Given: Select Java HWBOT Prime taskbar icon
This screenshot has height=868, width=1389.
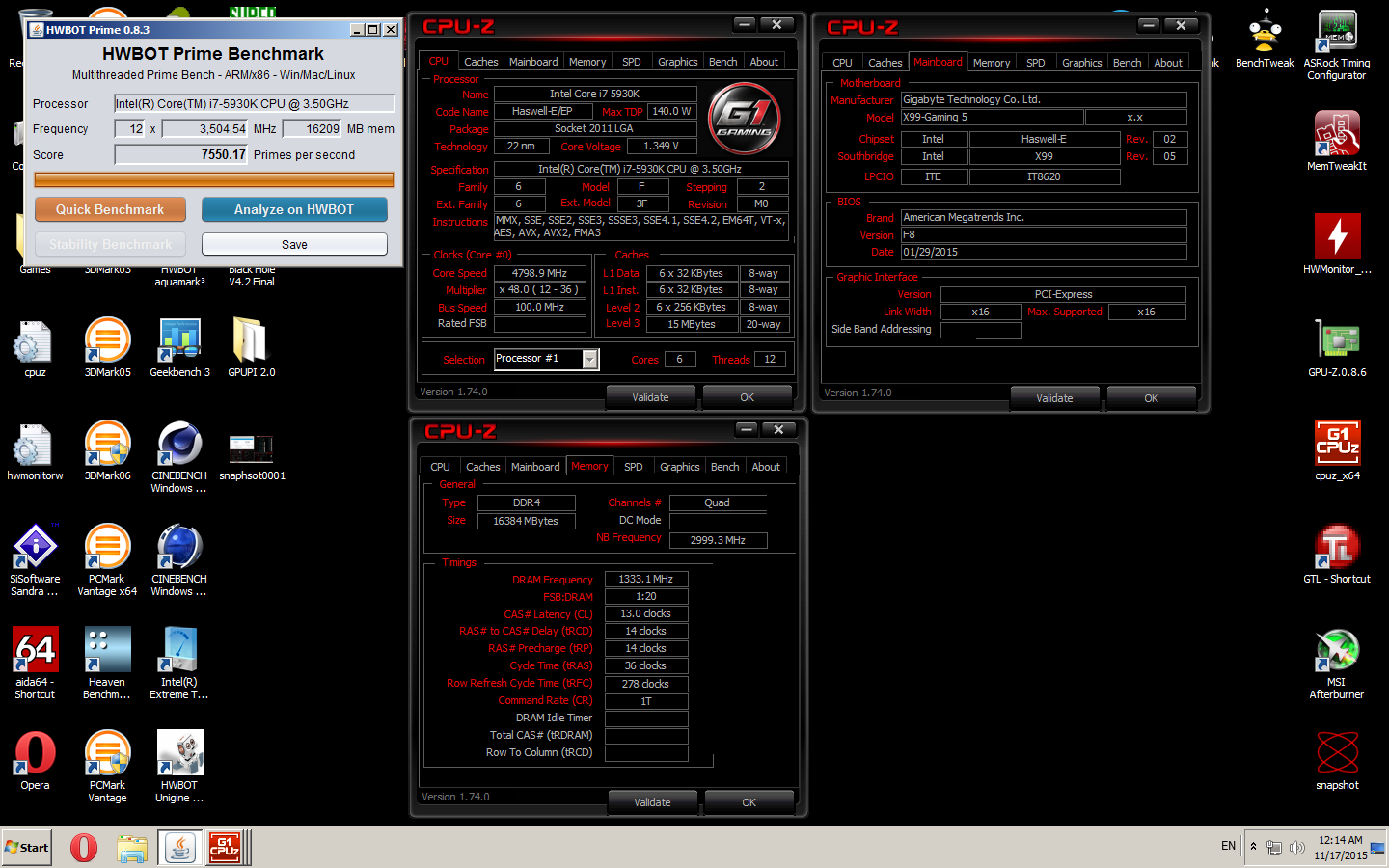Looking at the screenshot, I should [x=180, y=848].
